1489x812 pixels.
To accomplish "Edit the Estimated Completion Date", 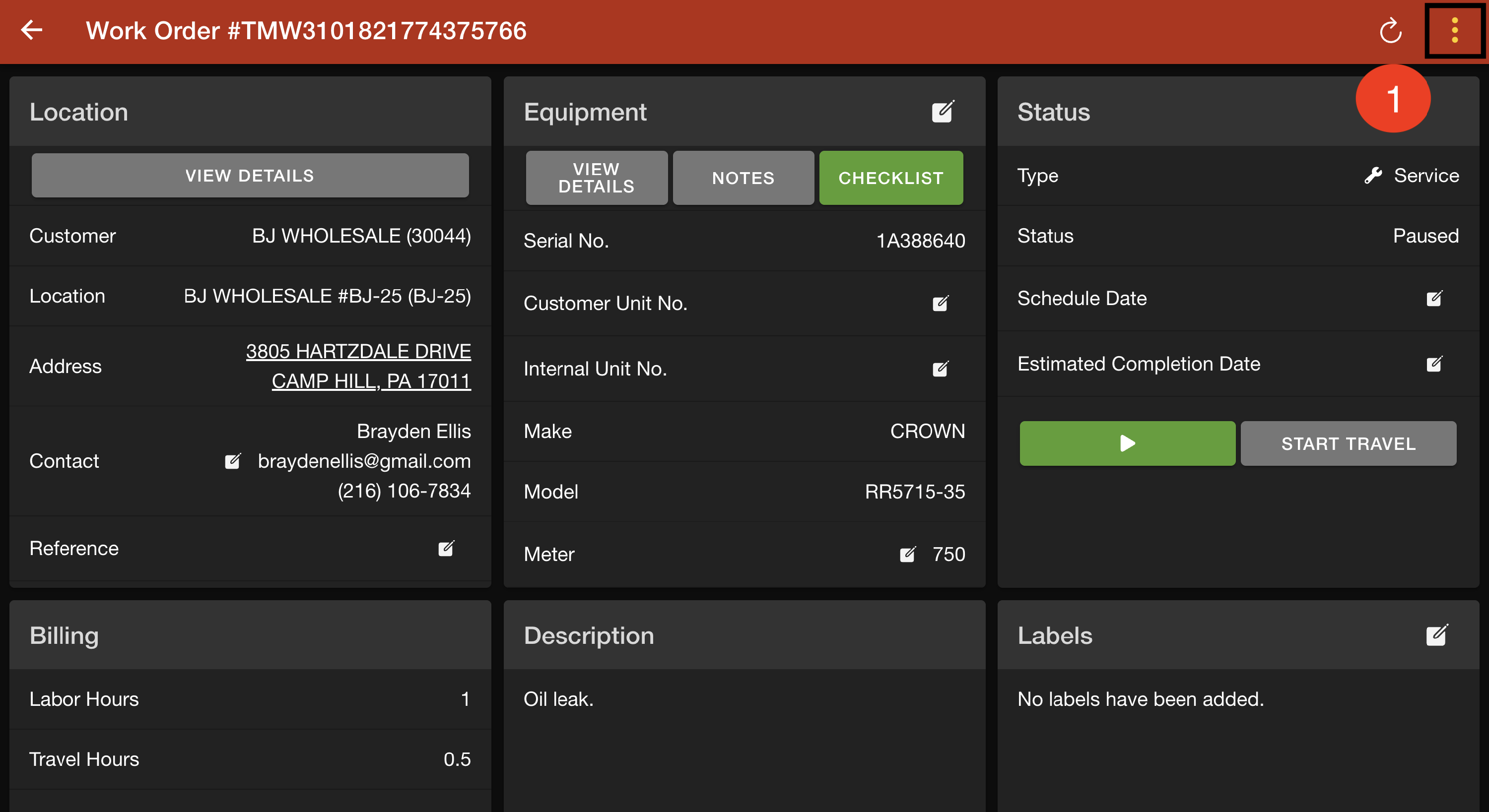I will coord(1434,364).
